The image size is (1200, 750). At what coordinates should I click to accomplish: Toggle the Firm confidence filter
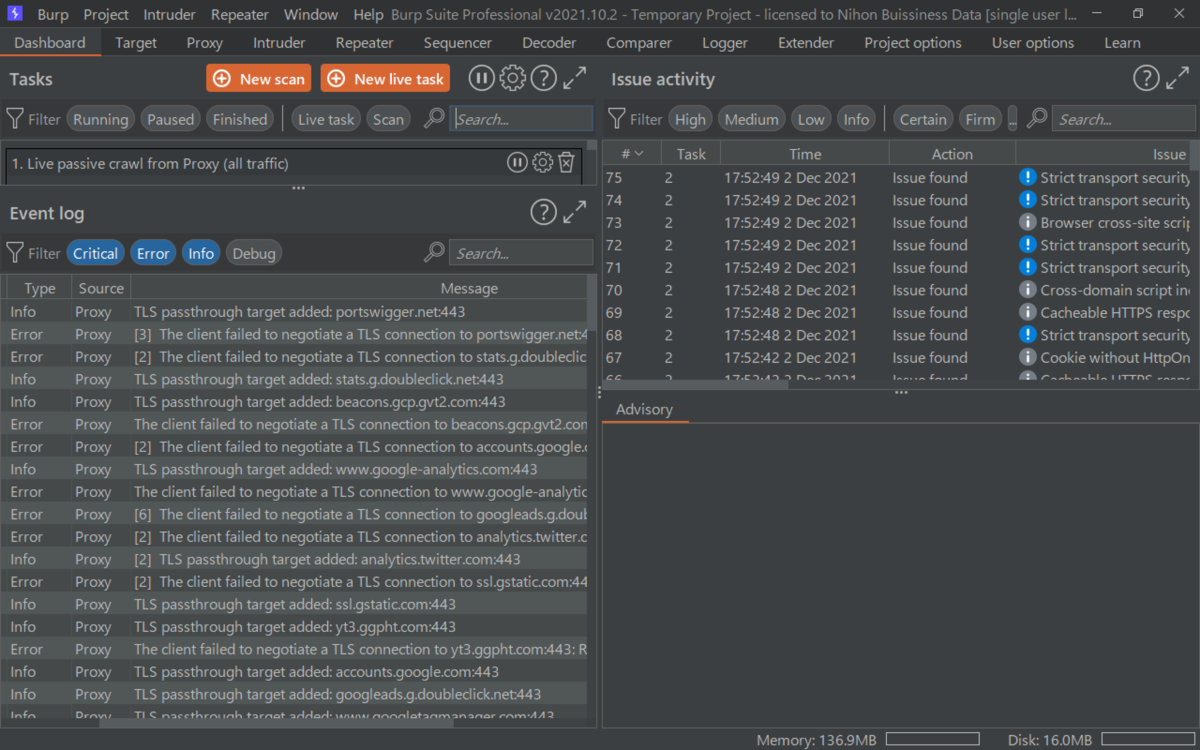coord(980,119)
